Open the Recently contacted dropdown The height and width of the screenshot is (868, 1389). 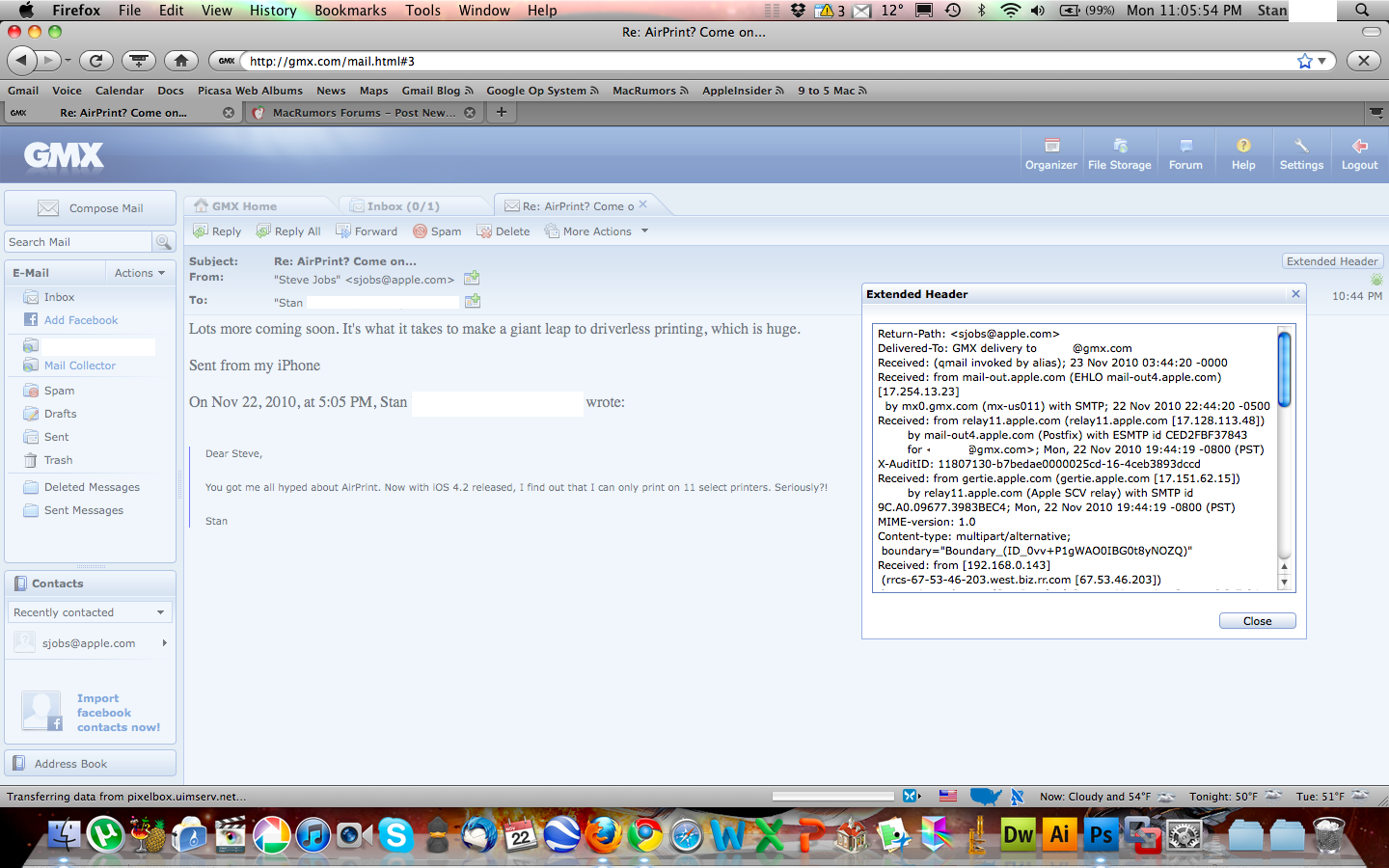click(x=91, y=612)
